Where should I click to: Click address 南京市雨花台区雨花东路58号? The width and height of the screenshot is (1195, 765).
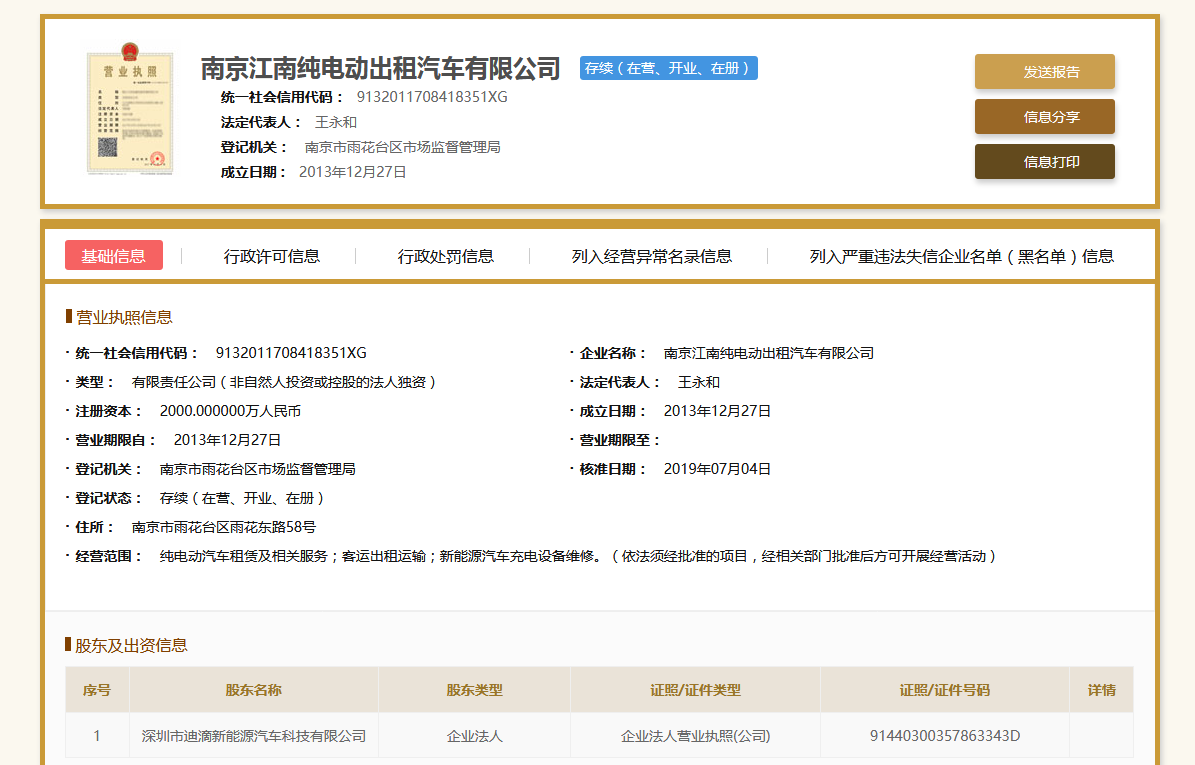(223, 527)
